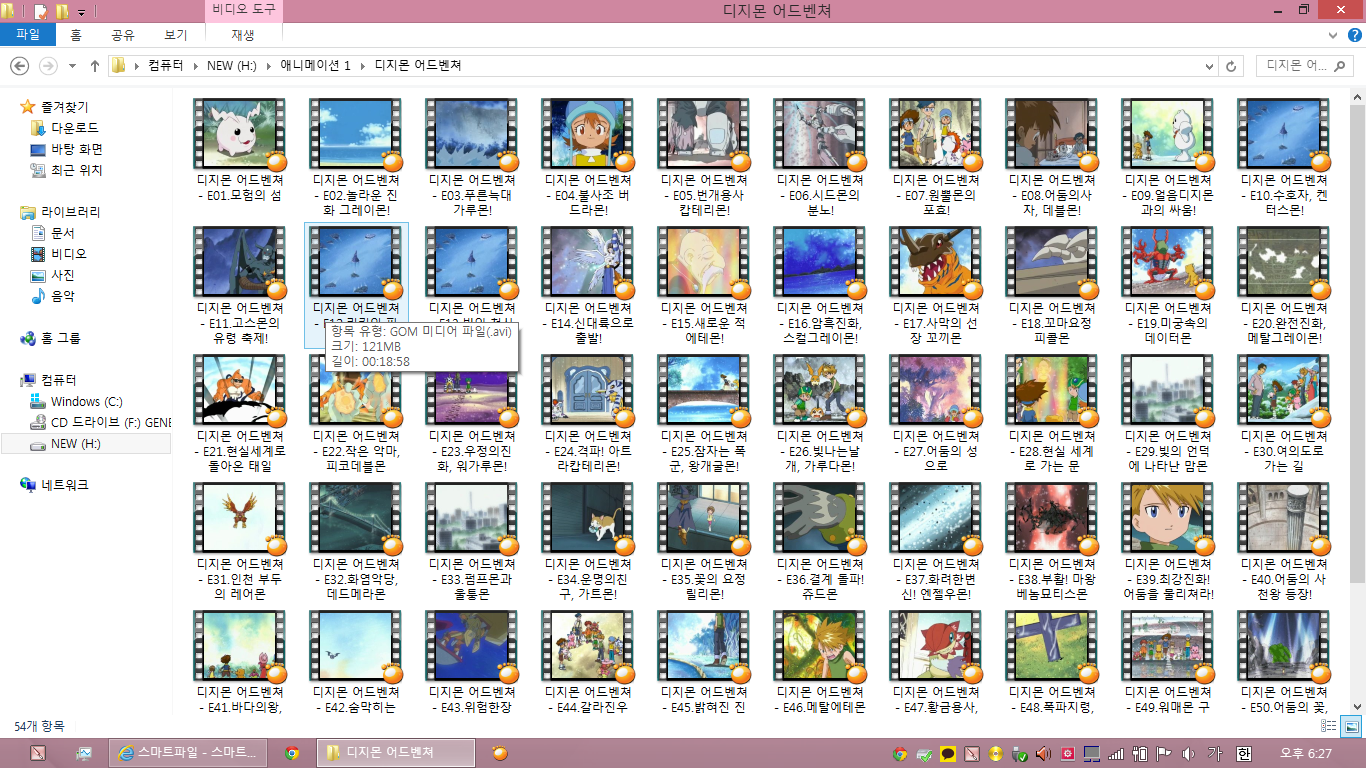Open the quick access toolbar customize dropdown
This screenshot has width=1366, height=768.
[x=81, y=12]
